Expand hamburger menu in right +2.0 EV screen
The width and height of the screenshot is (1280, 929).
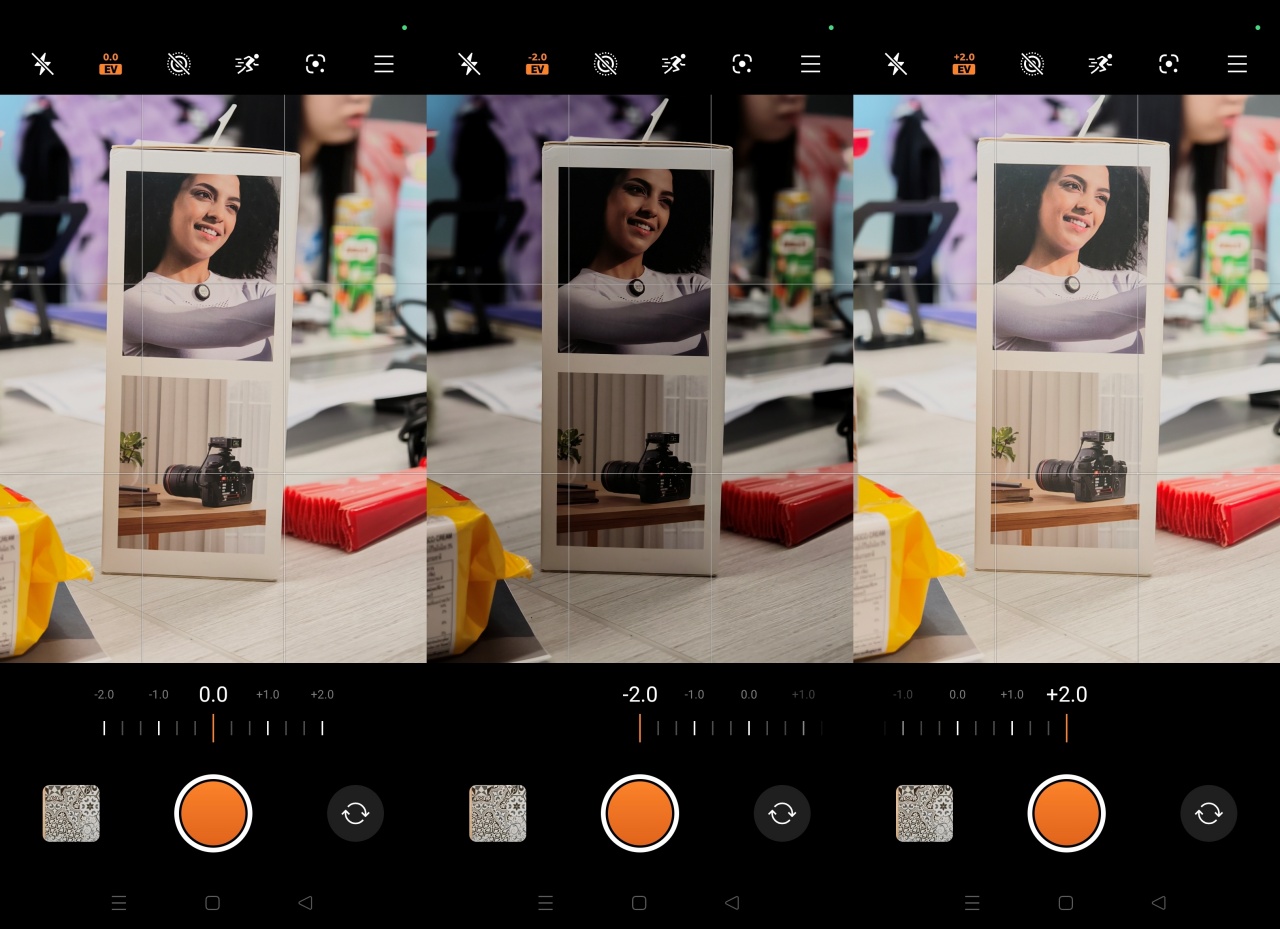(x=1237, y=64)
